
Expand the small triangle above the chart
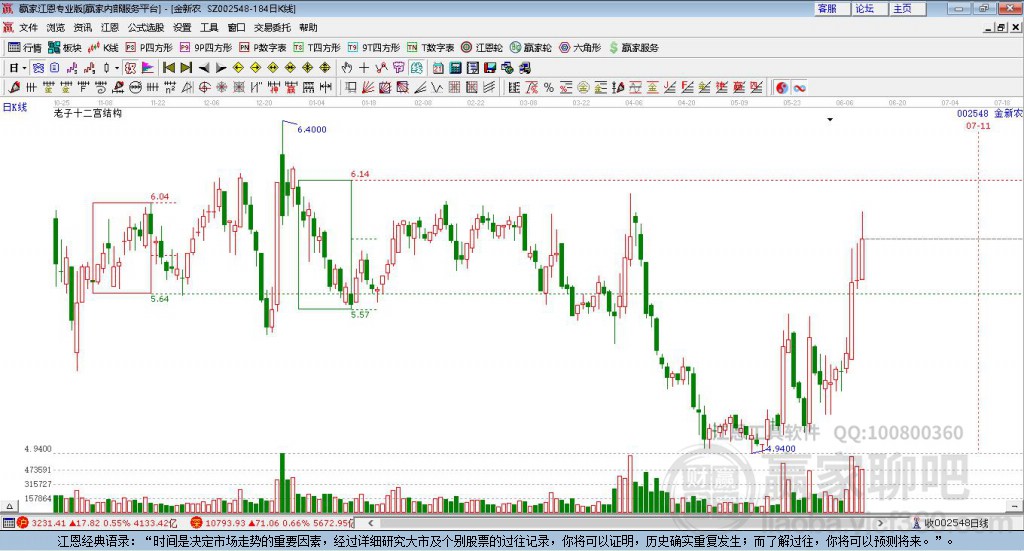[830, 119]
